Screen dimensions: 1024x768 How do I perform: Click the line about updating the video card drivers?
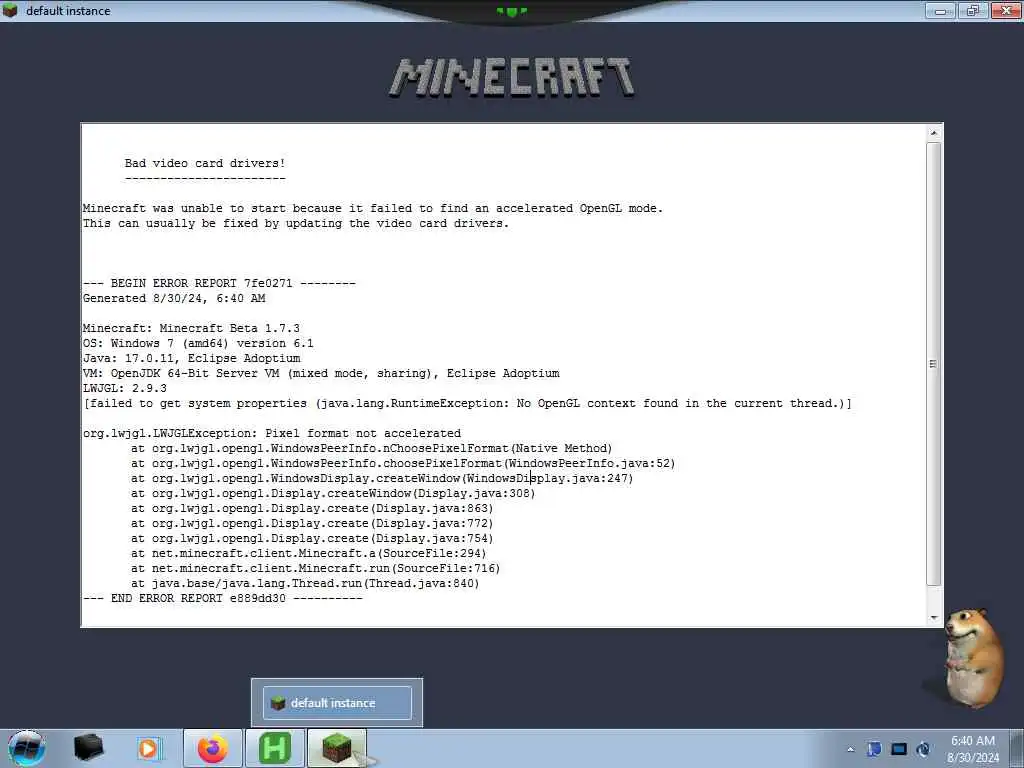[296, 223]
